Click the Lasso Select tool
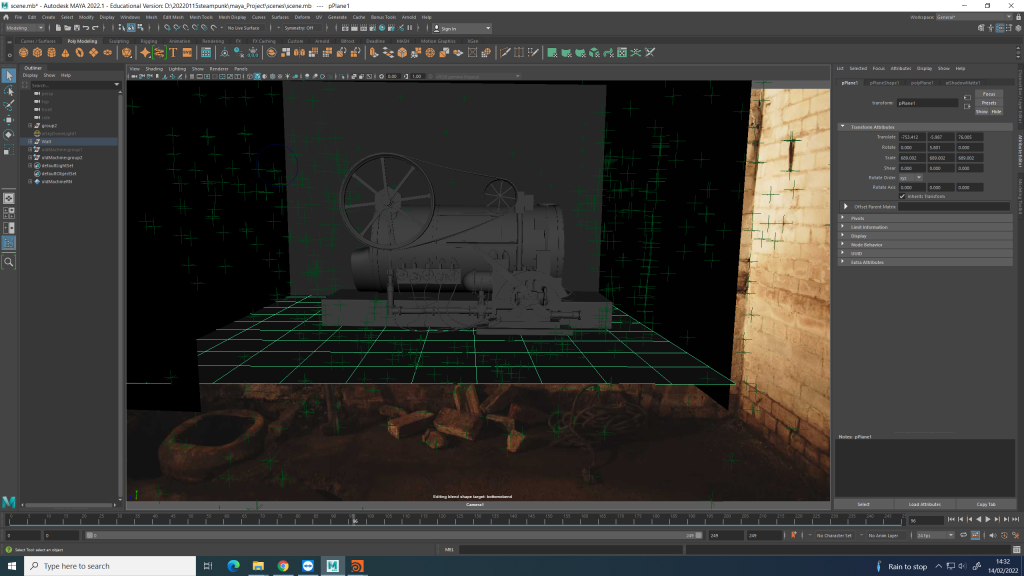 (9, 90)
